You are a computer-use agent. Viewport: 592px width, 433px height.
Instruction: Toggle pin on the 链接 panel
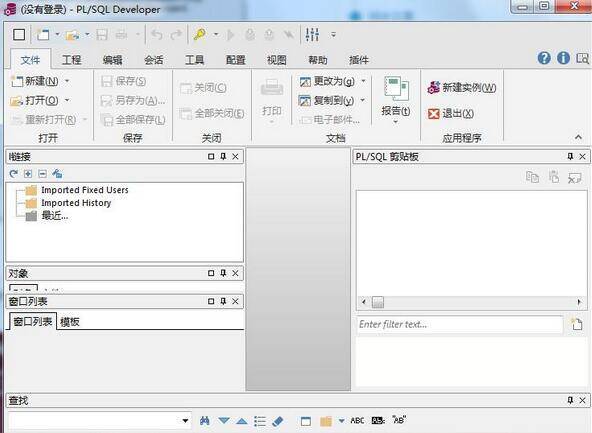click(223, 156)
